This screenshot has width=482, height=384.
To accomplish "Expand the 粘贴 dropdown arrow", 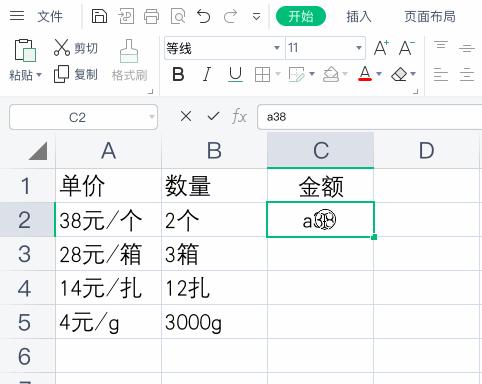I will coord(39,75).
